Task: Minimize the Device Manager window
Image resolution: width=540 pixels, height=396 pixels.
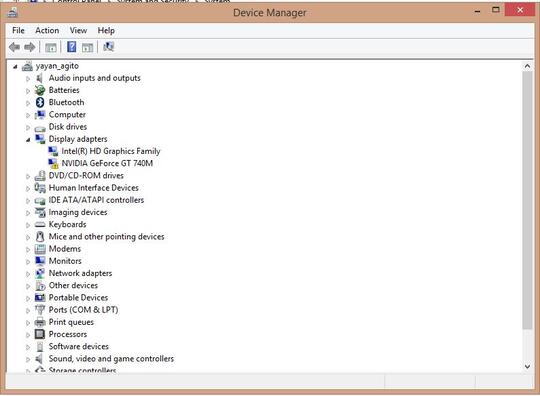Action: pos(477,11)
